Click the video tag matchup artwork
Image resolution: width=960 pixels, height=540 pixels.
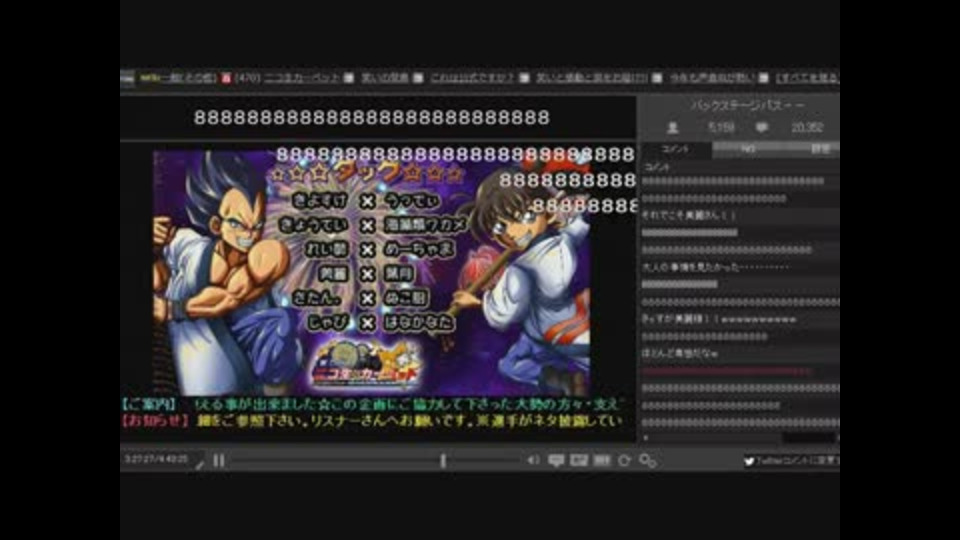(x=371, y=273)
